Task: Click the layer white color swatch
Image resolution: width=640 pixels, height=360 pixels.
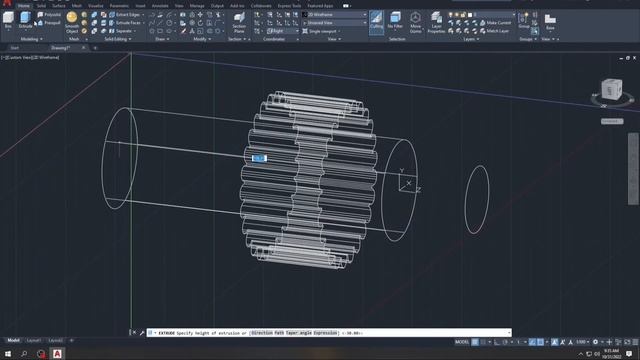Action: (x=470, y=15)
